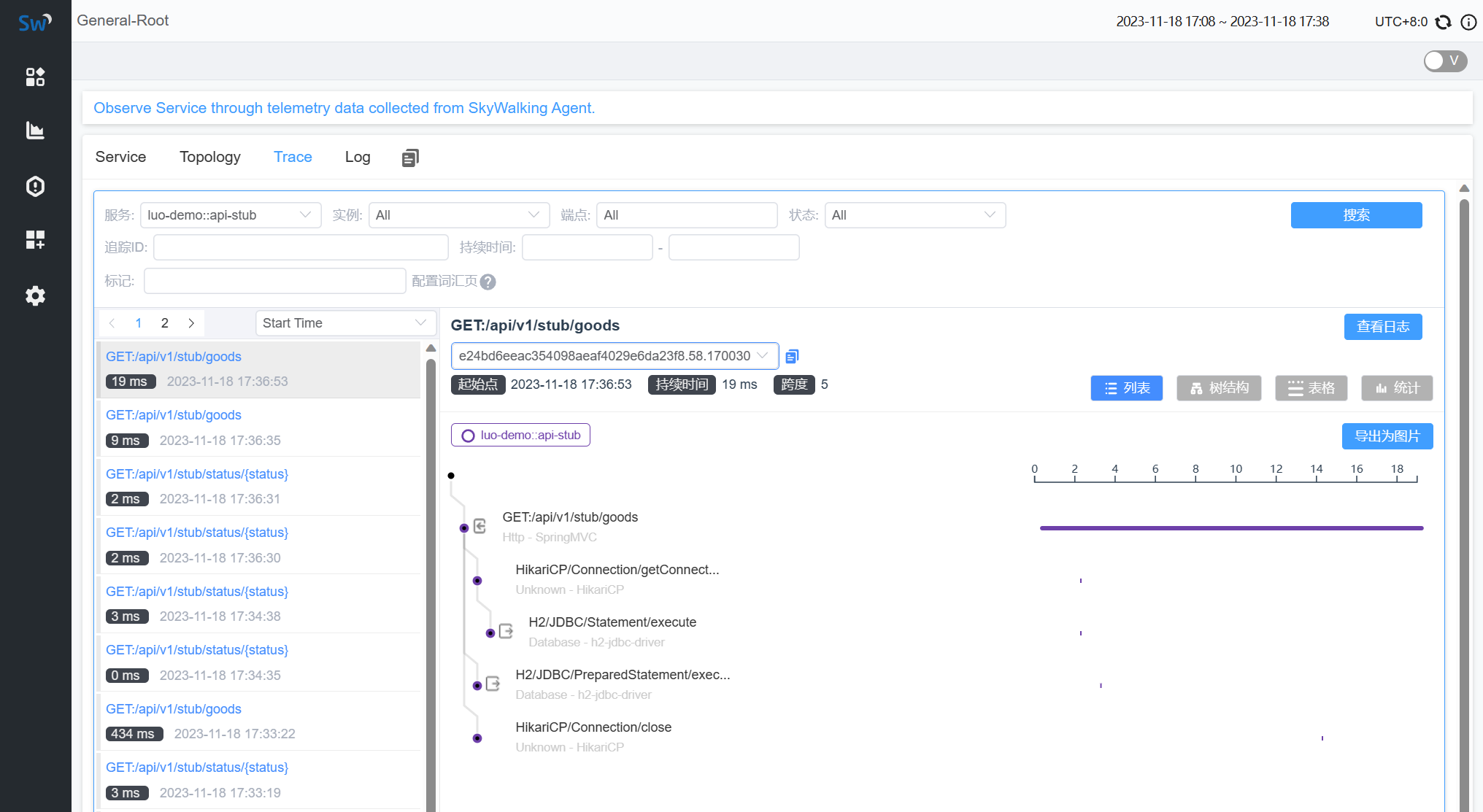
Task: Select the 列表 list view button
Action: [1127, 388]
